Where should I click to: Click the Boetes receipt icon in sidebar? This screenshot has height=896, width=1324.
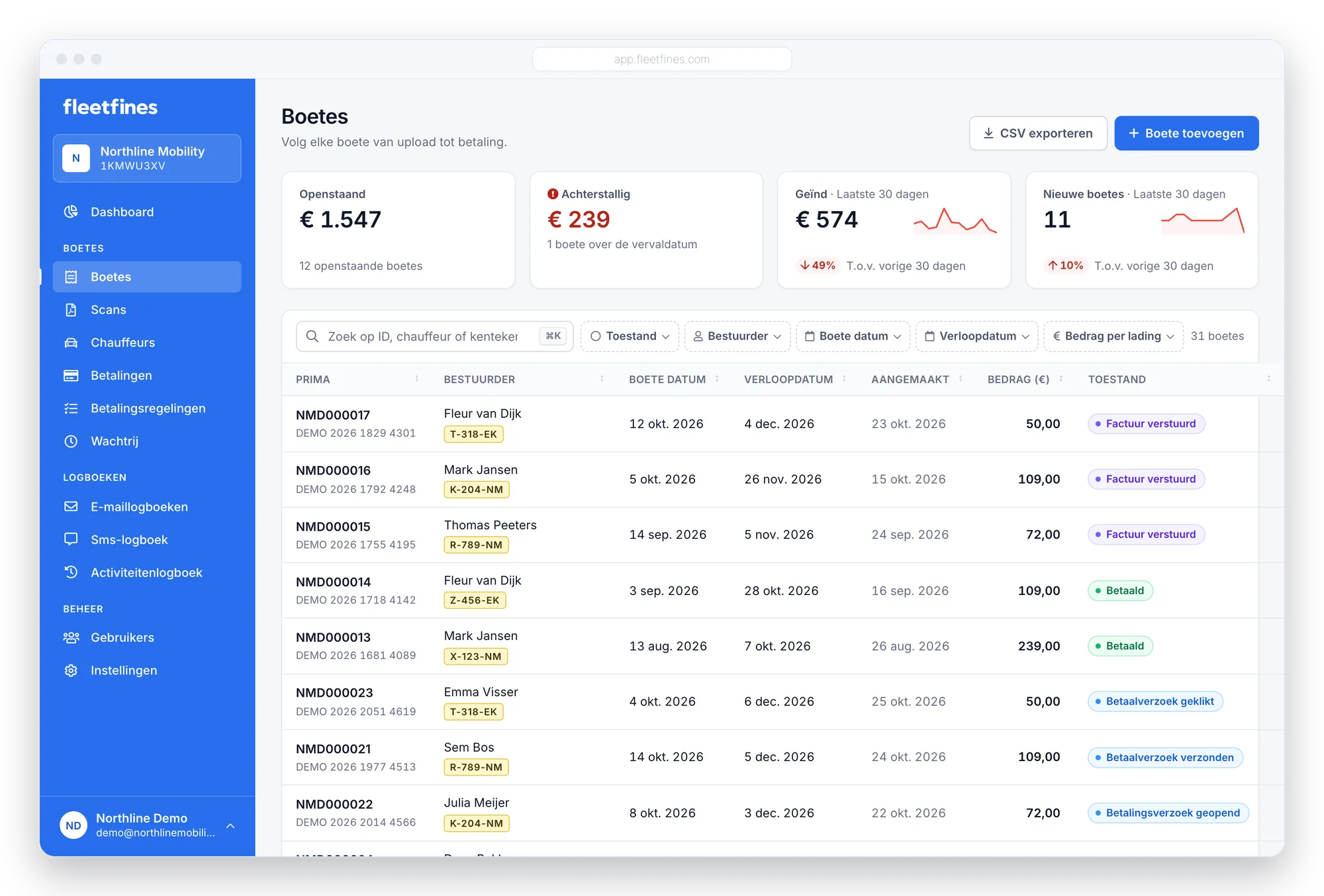pyautogui.click(x=71, y=277)
